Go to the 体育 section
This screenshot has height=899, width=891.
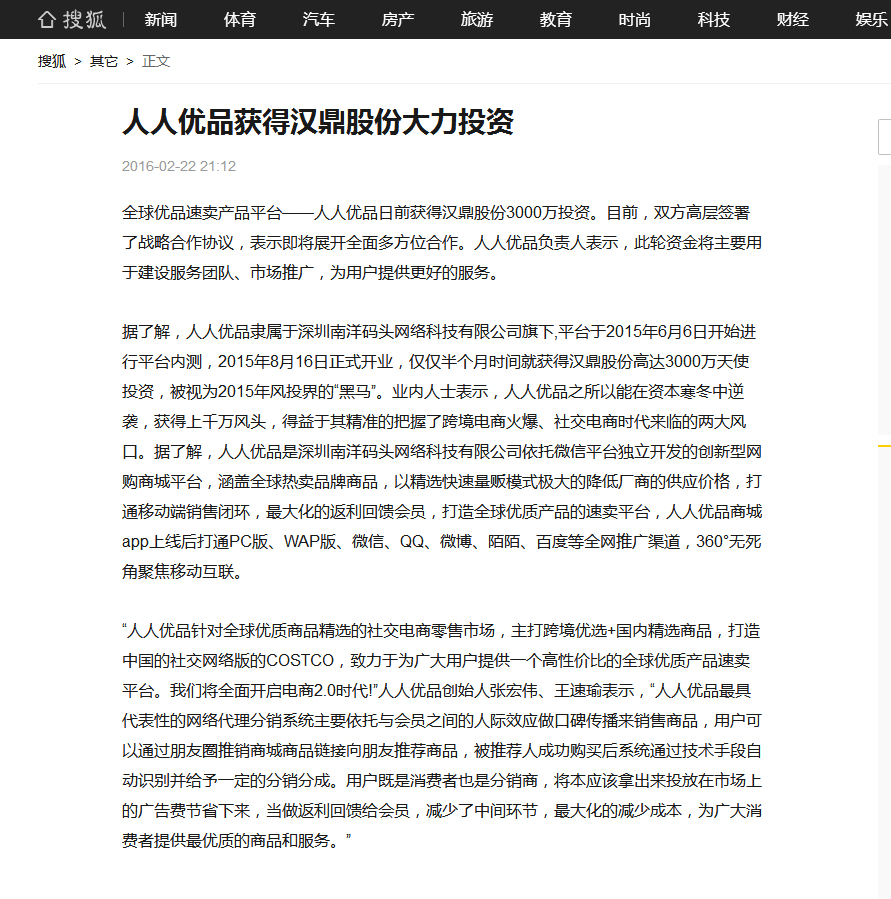[x=239, y=19]
